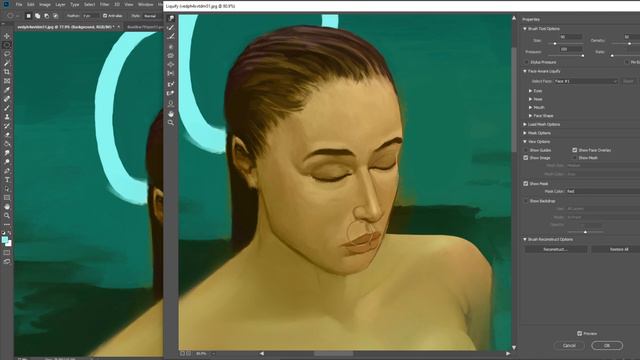Screen dimensions: 640x360
Task: Select the Push Left tool in Liquify
Action: pyautogui.click(x=171, y=73)
